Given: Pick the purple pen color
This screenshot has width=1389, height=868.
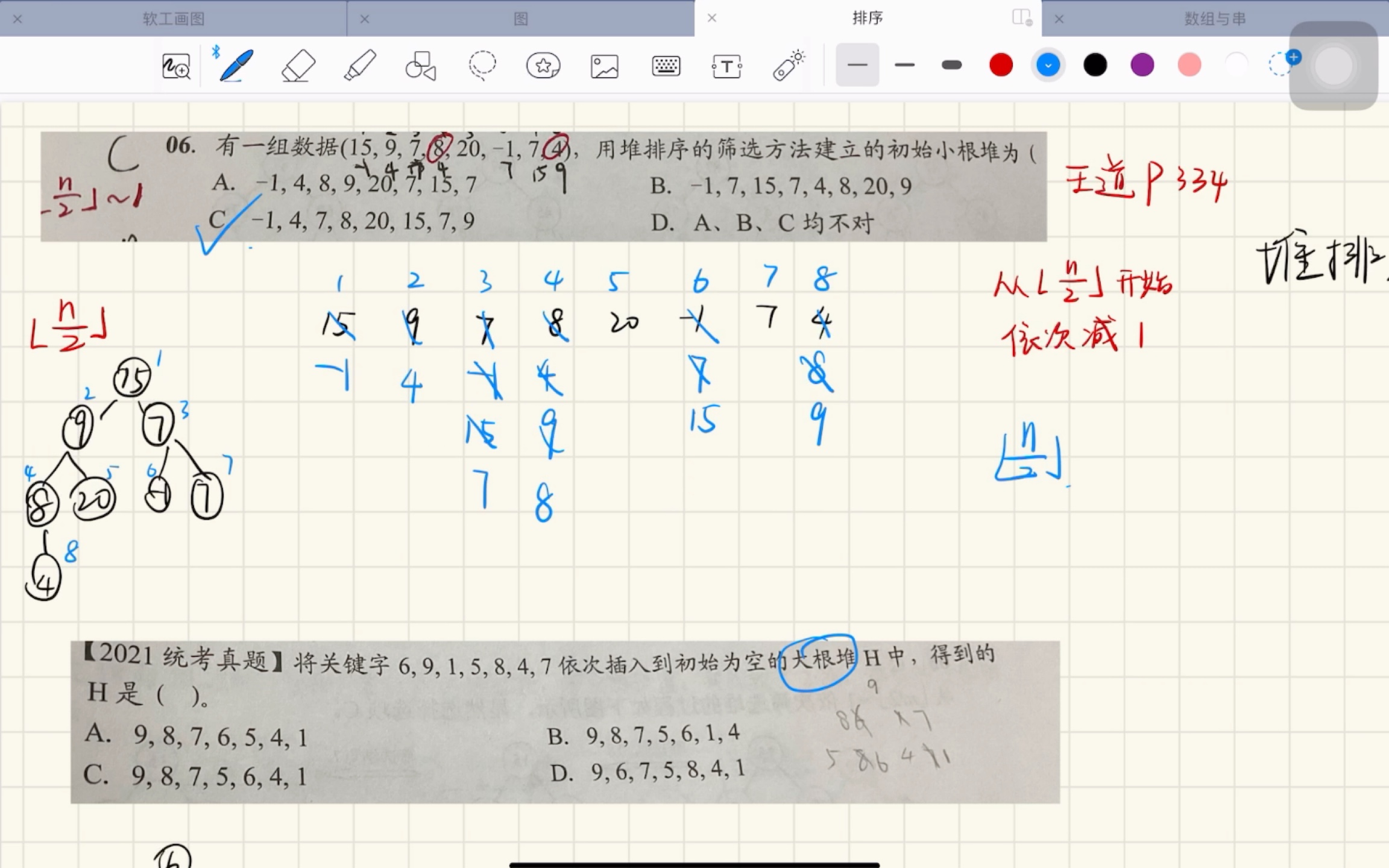Looking at the screenshot, I should (1142, 64).
